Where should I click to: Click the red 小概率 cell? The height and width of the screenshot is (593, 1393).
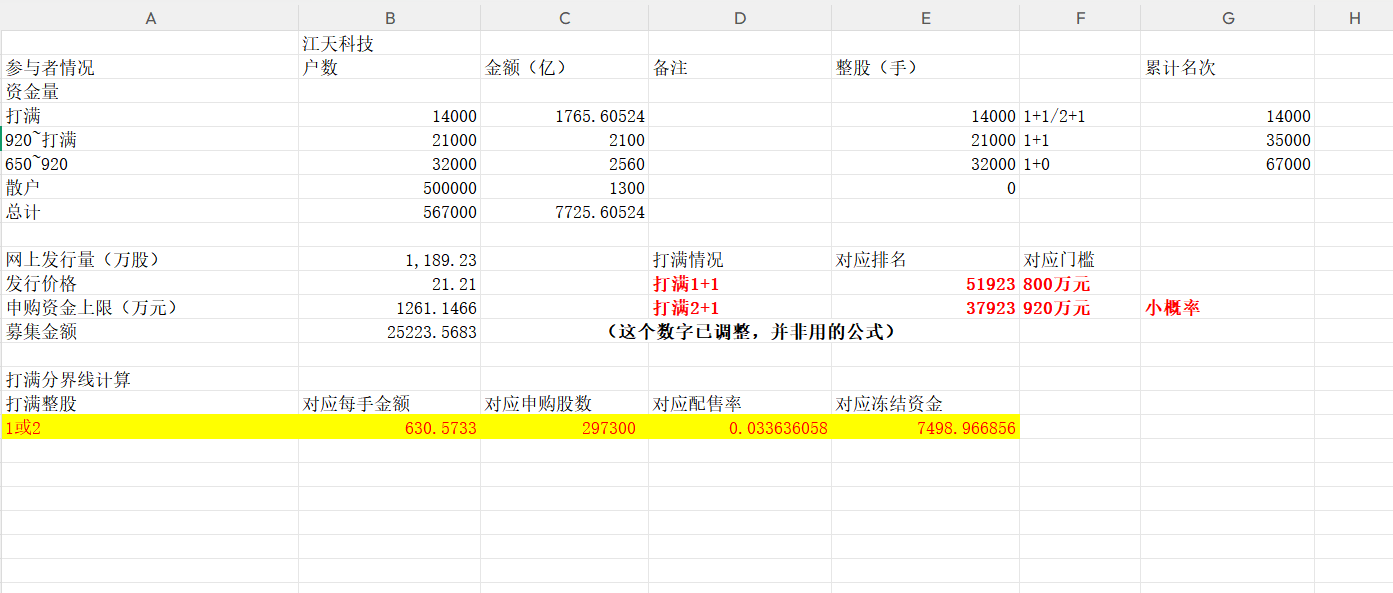click(x=1227, y=308)
